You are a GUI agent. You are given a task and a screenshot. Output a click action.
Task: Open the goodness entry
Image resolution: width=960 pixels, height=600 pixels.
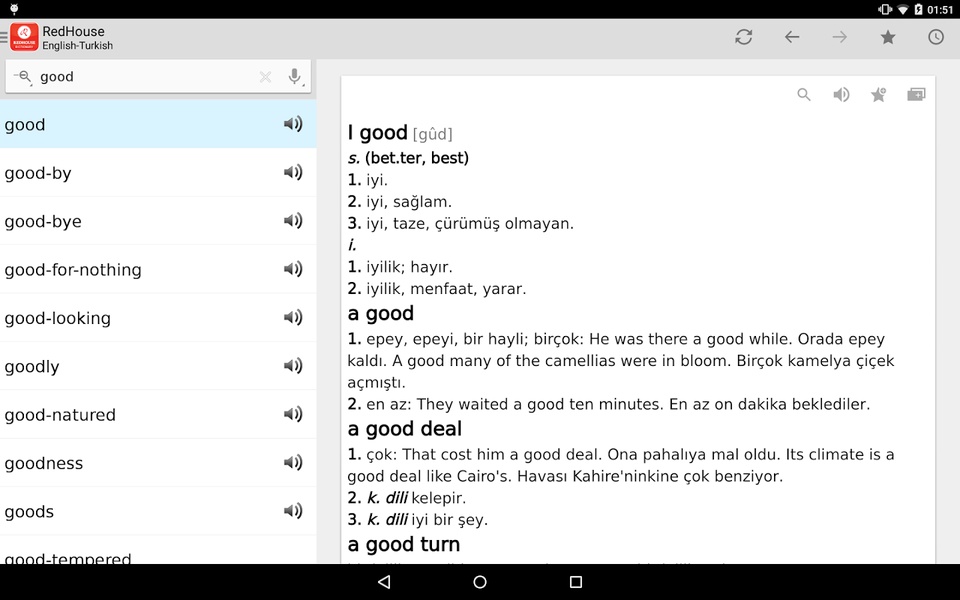pyautogui.click(x=158, y=463)
